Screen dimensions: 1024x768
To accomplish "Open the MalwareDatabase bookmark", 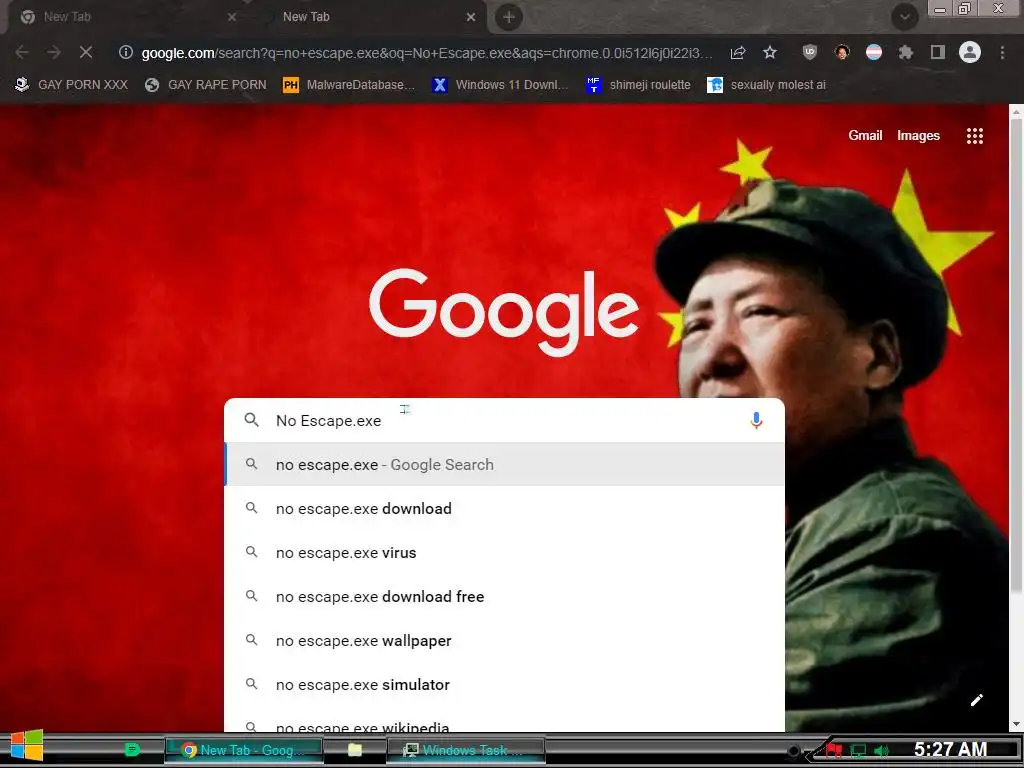I will pos(349,85).
